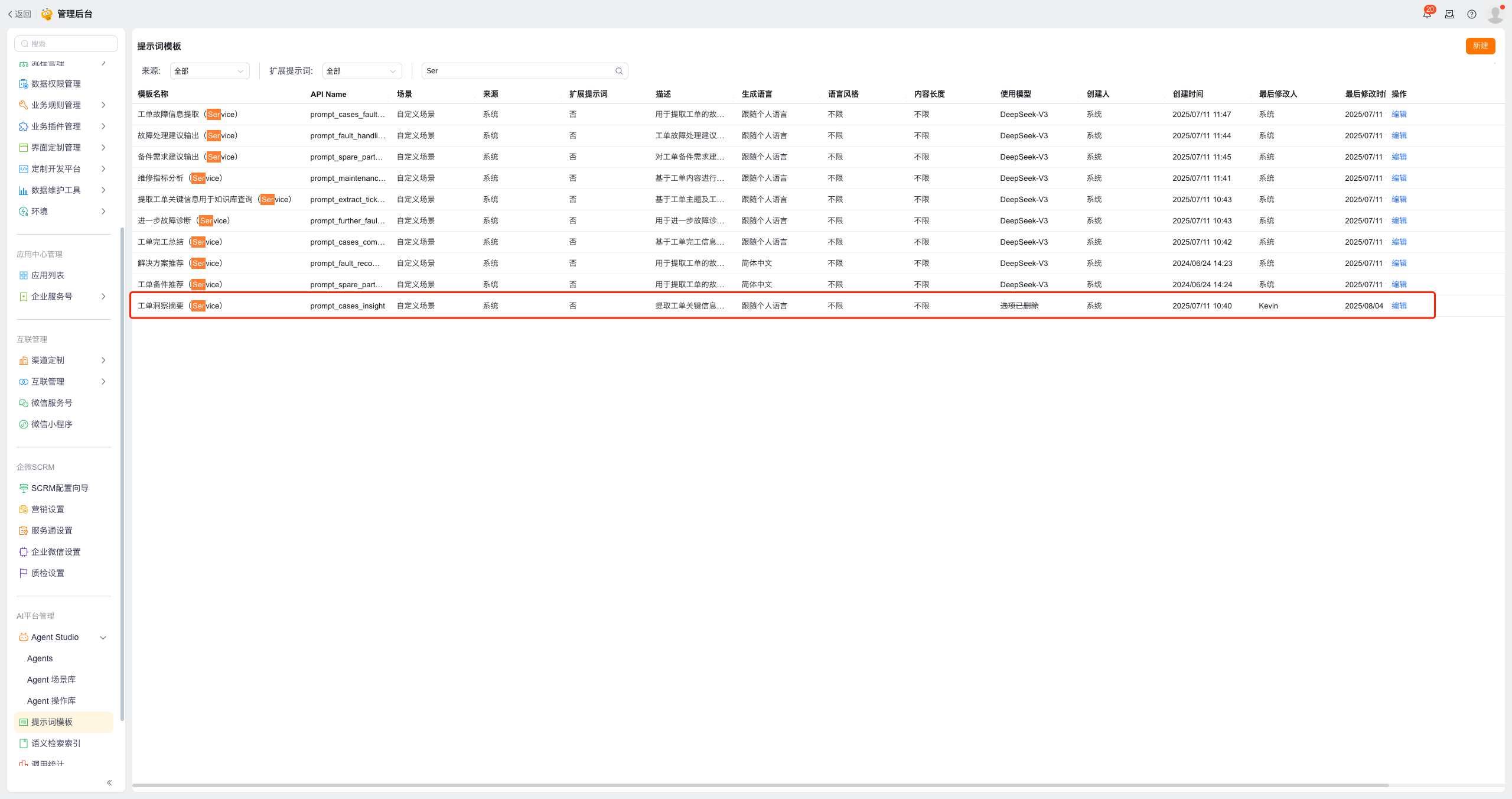Open the help question mark icon
Screen dimensions: 1512x799
tap(1472, 14)
